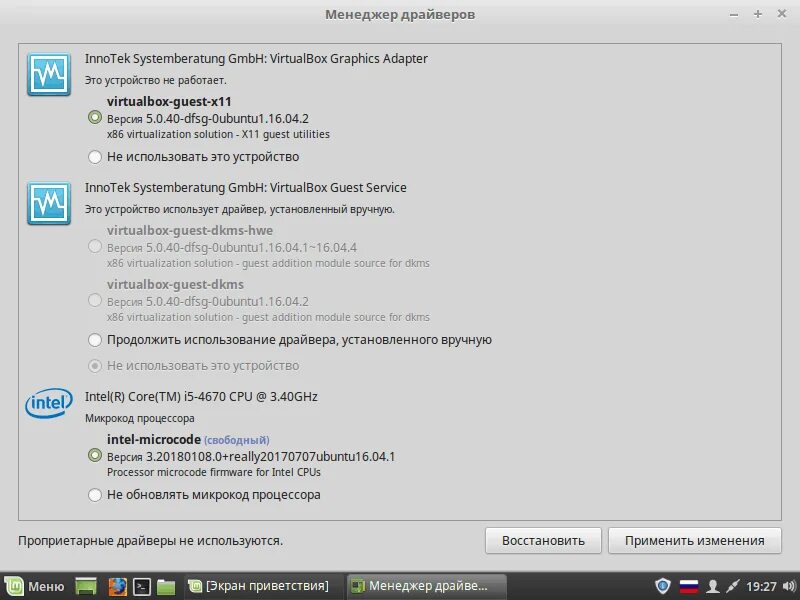Select 'Не обновлять микрокод процессора'

pos(95,495)
